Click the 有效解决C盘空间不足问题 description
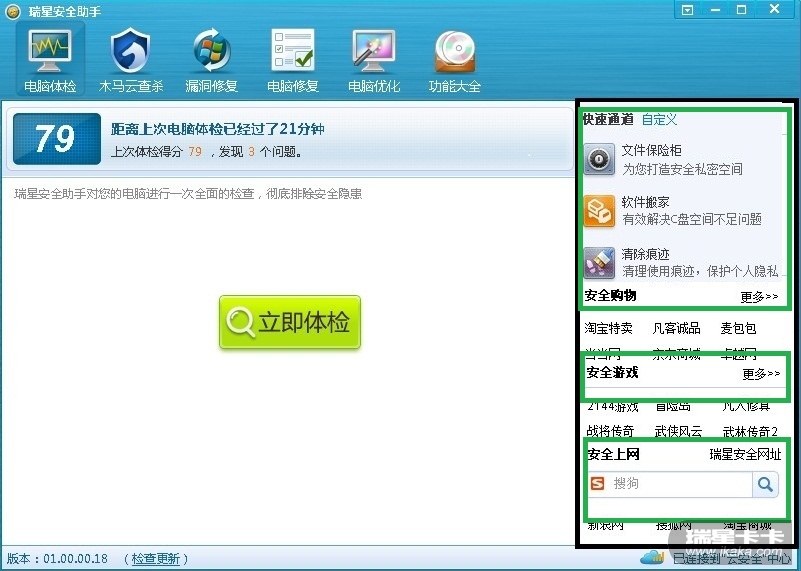This screenshot has width=801, height=571. (x=692, y=220)
